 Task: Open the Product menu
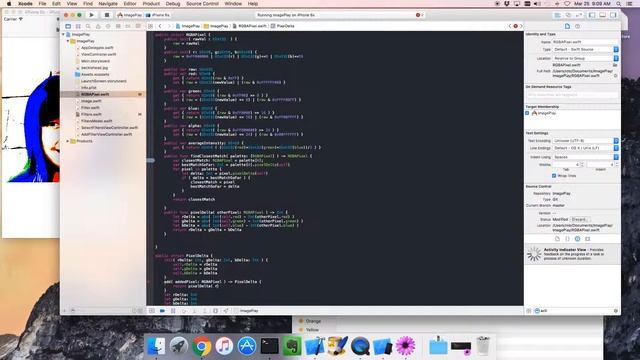[x=151, y=4]
